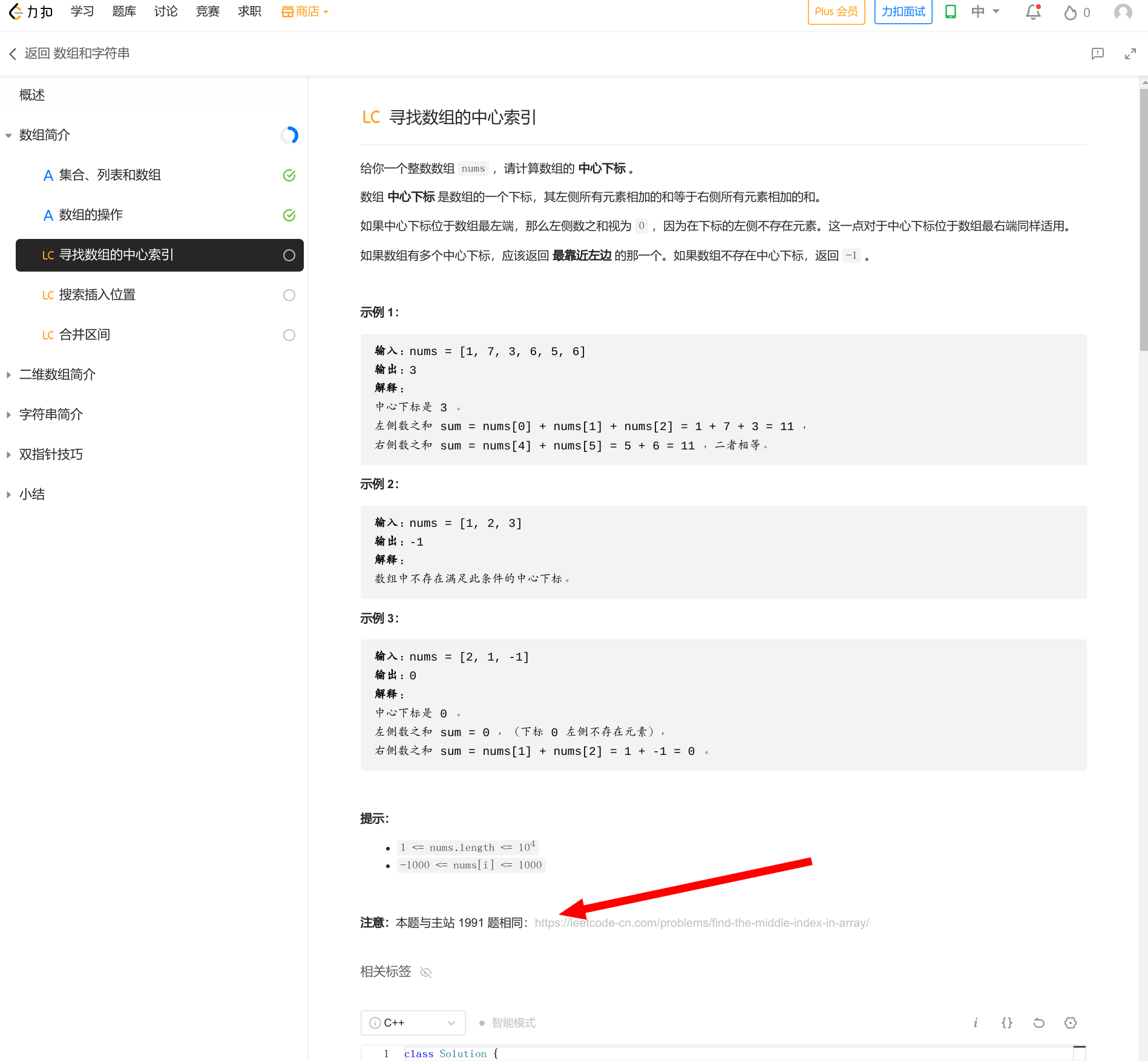
Task: Open 搜索插入位置 problem
Action: tap(97, 295)
